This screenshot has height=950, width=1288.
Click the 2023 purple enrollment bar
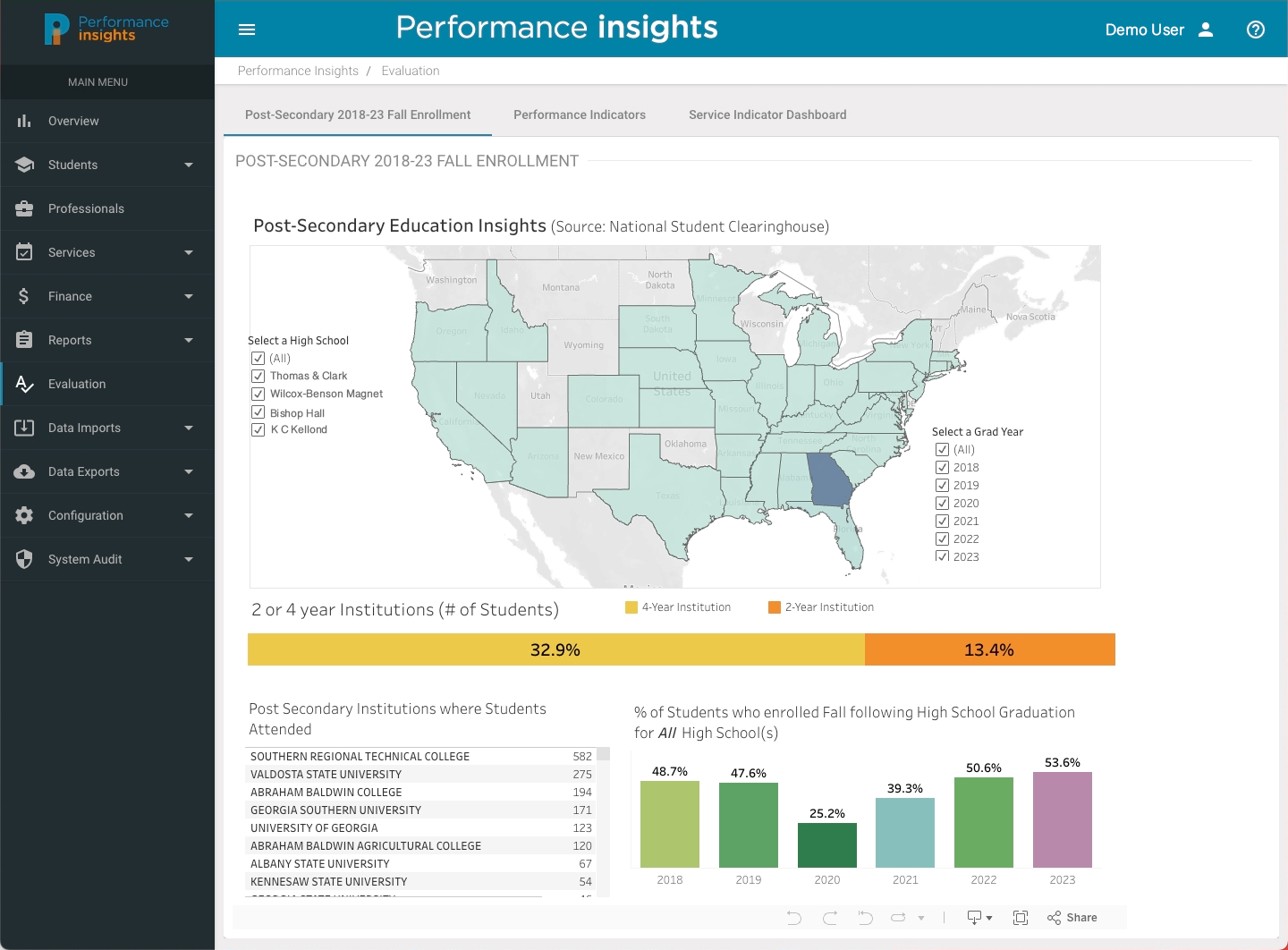coord(1063,819)
